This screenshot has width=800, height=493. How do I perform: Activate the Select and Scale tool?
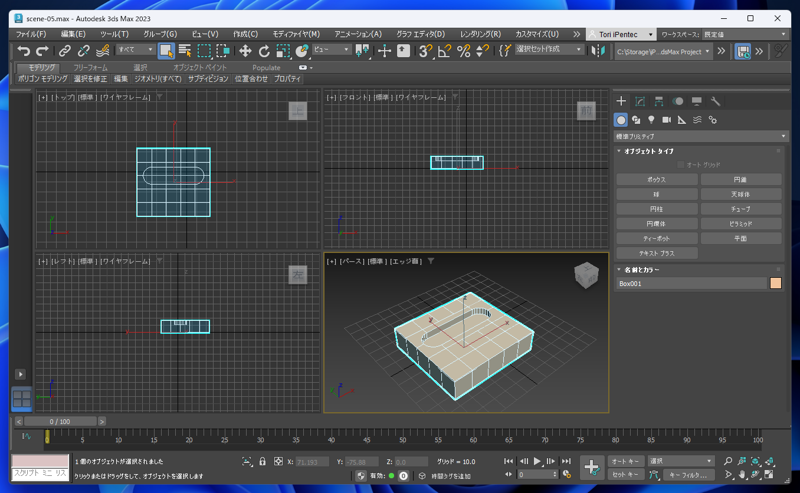(283, 51)
